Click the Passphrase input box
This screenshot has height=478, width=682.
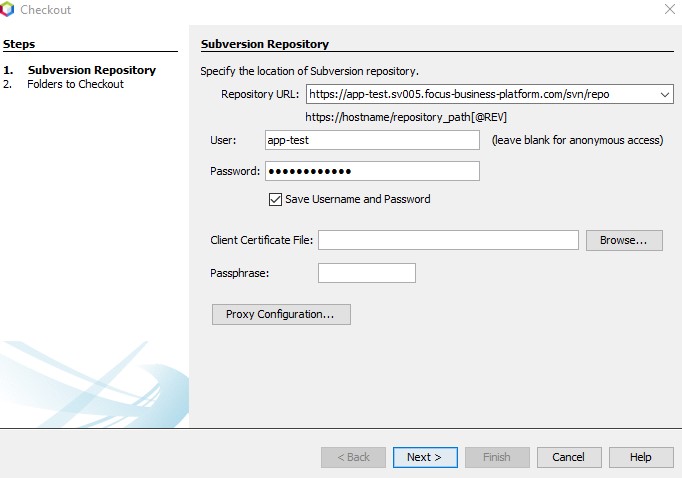(367, 273)
